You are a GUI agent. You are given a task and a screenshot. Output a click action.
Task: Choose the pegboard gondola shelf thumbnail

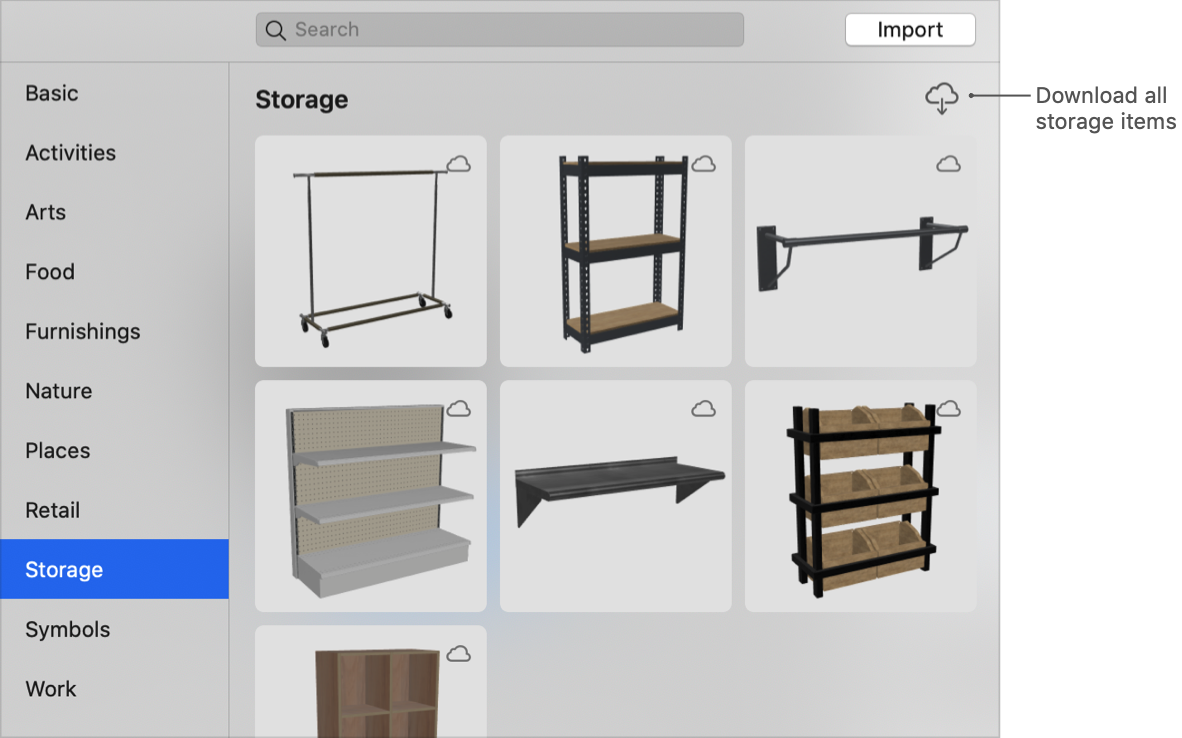(371, 496)
